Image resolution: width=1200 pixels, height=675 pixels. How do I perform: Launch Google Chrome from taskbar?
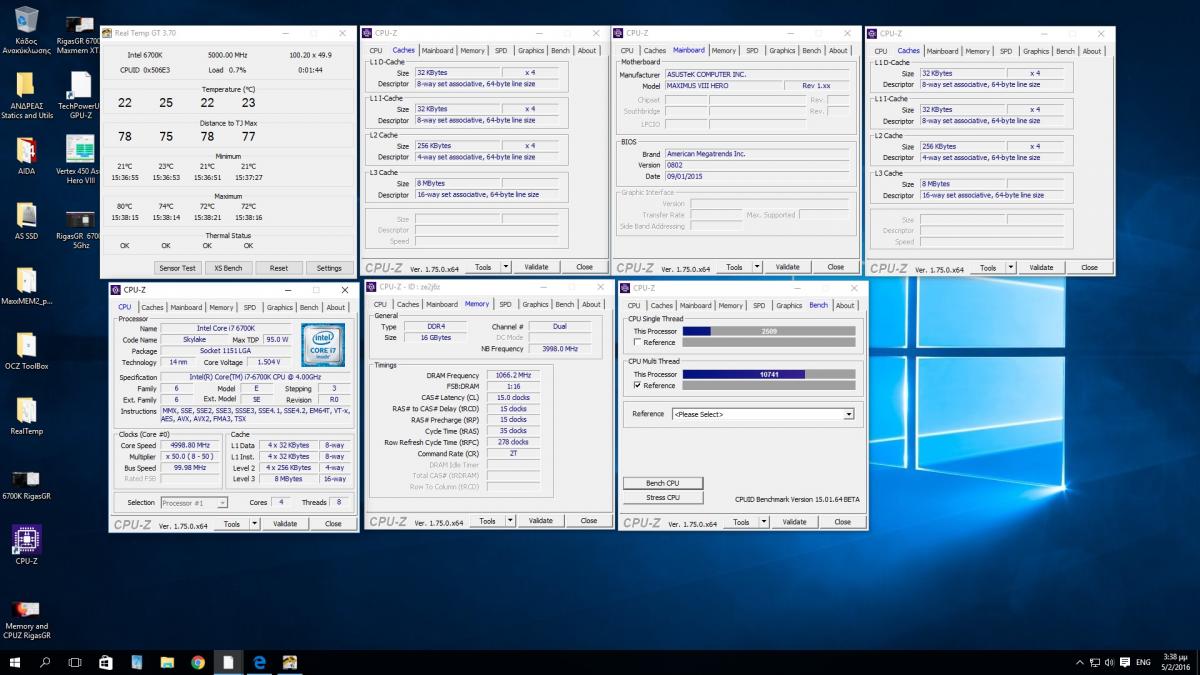point(198,662)
